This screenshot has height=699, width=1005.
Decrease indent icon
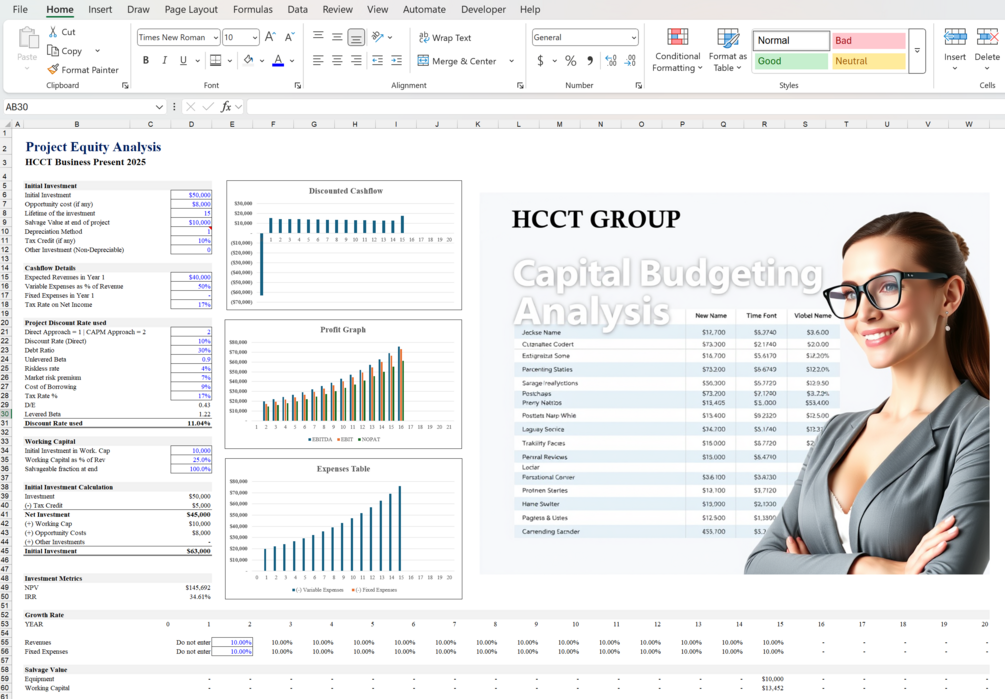(x=378, y=60)
